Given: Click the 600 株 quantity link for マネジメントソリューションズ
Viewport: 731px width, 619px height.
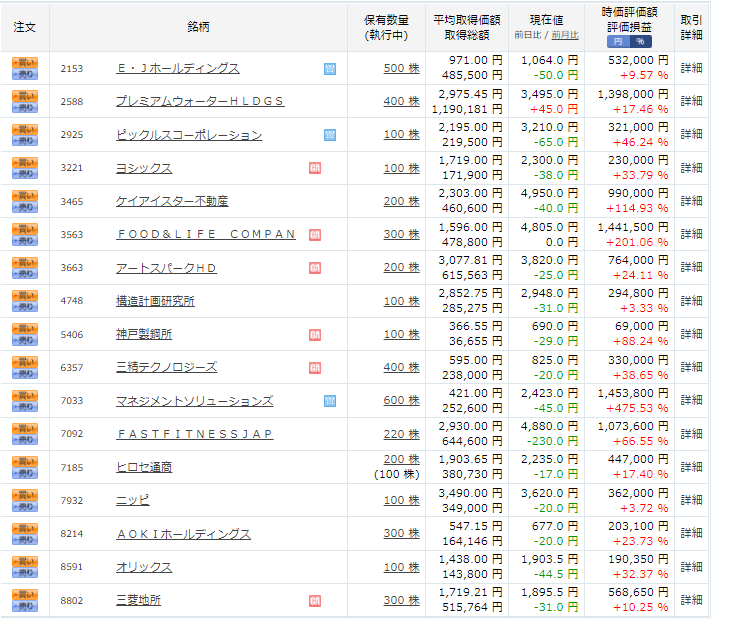Looking at the screenshot, I should tap(401, 400).
